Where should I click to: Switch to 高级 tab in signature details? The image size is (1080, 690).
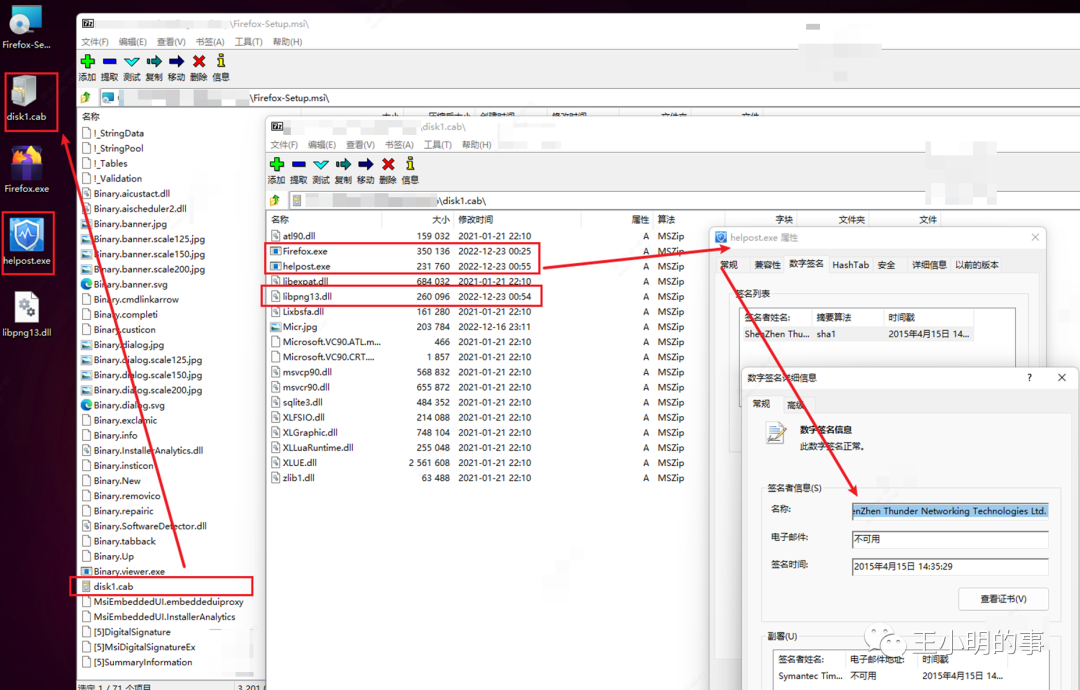[x=796, y=405]
